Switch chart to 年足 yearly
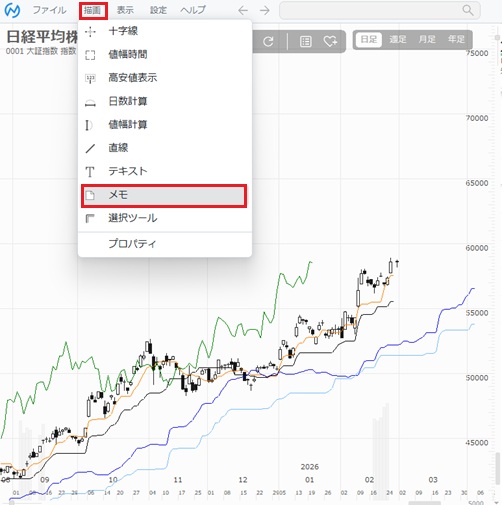The width and height of the screenshot is (502, 505). pyautogui.click(x=456, y=40)
